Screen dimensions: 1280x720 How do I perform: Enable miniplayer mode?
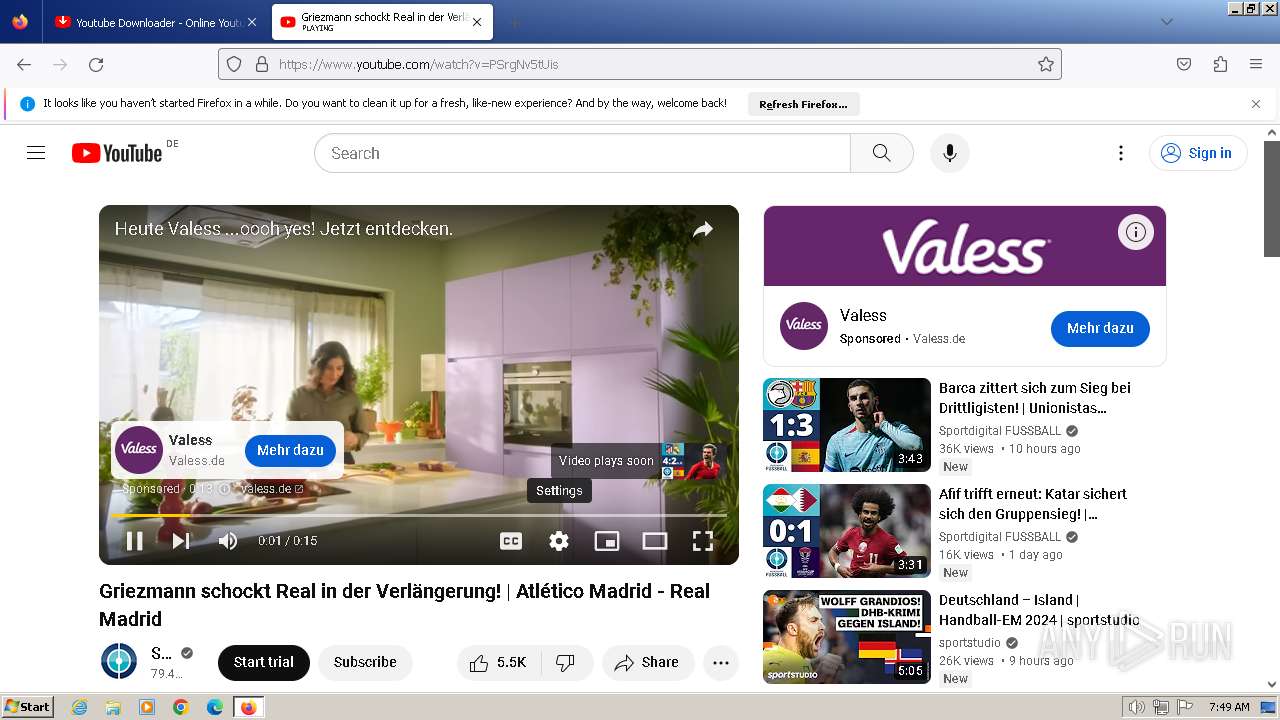coord(607,541)
